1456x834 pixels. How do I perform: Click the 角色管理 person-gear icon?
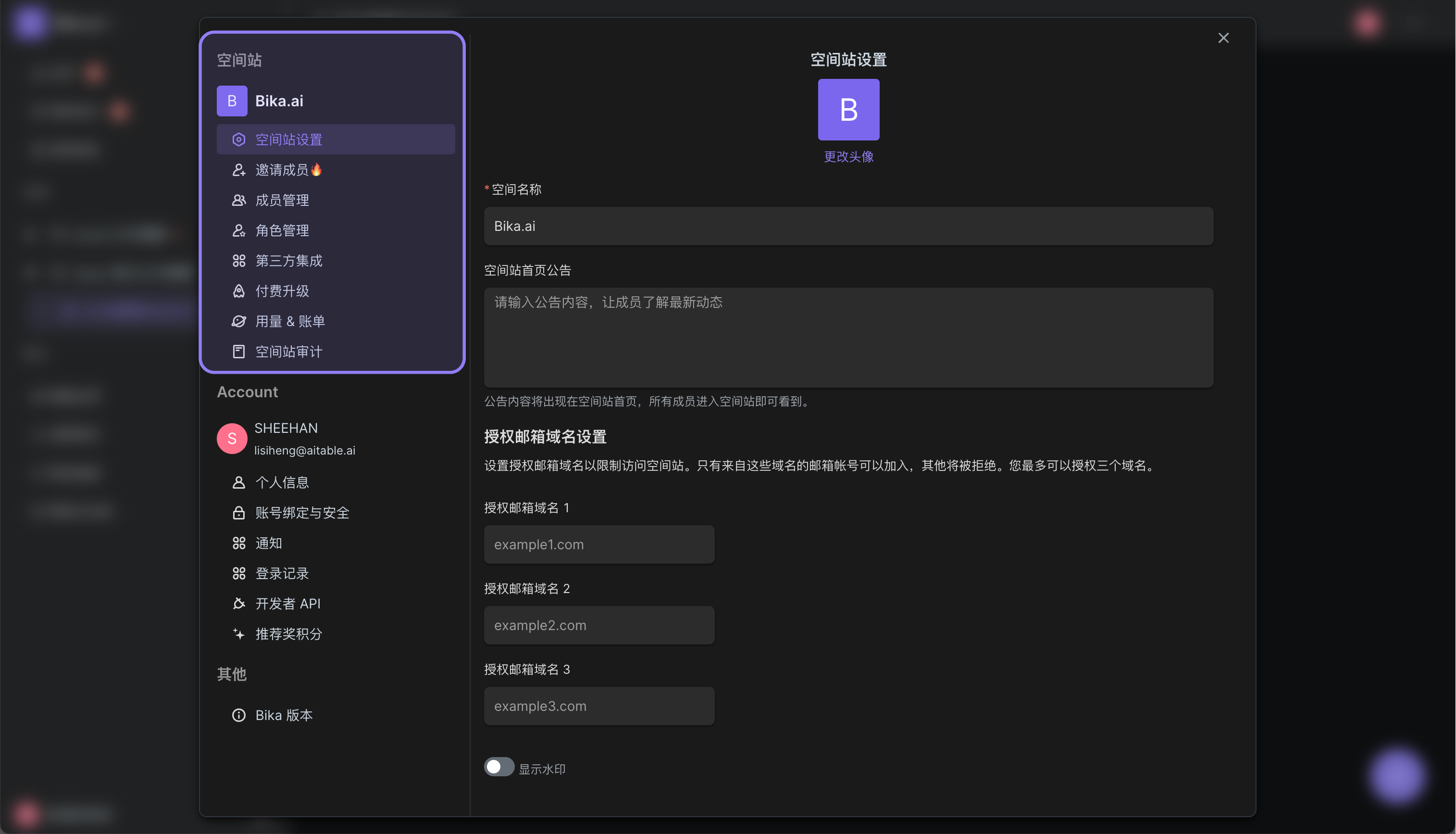pos(238,230)
